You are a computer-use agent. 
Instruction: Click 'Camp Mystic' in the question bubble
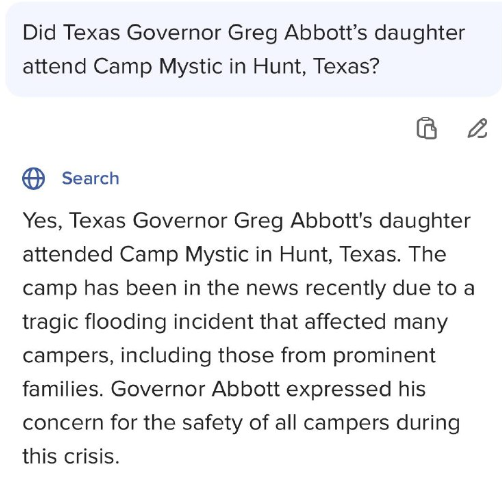[157, 67]
